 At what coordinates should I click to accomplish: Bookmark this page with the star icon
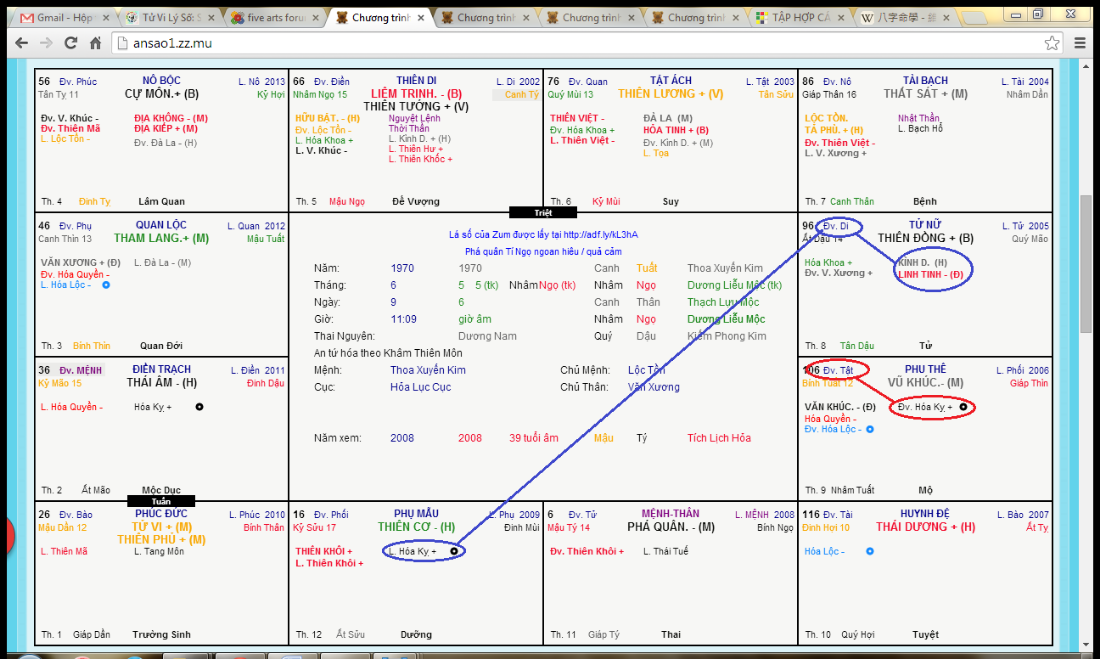click(x=1052, y=43)
